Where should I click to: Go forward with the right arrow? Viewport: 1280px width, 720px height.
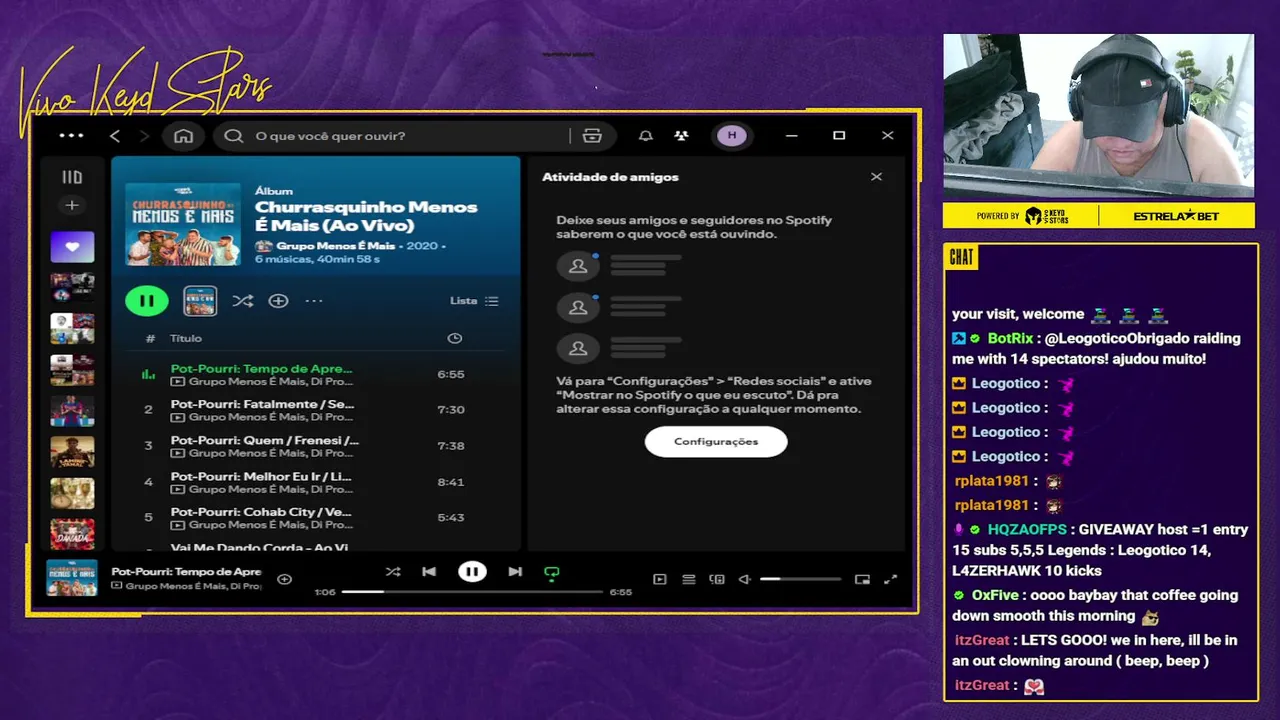click(x=144, y=136)
